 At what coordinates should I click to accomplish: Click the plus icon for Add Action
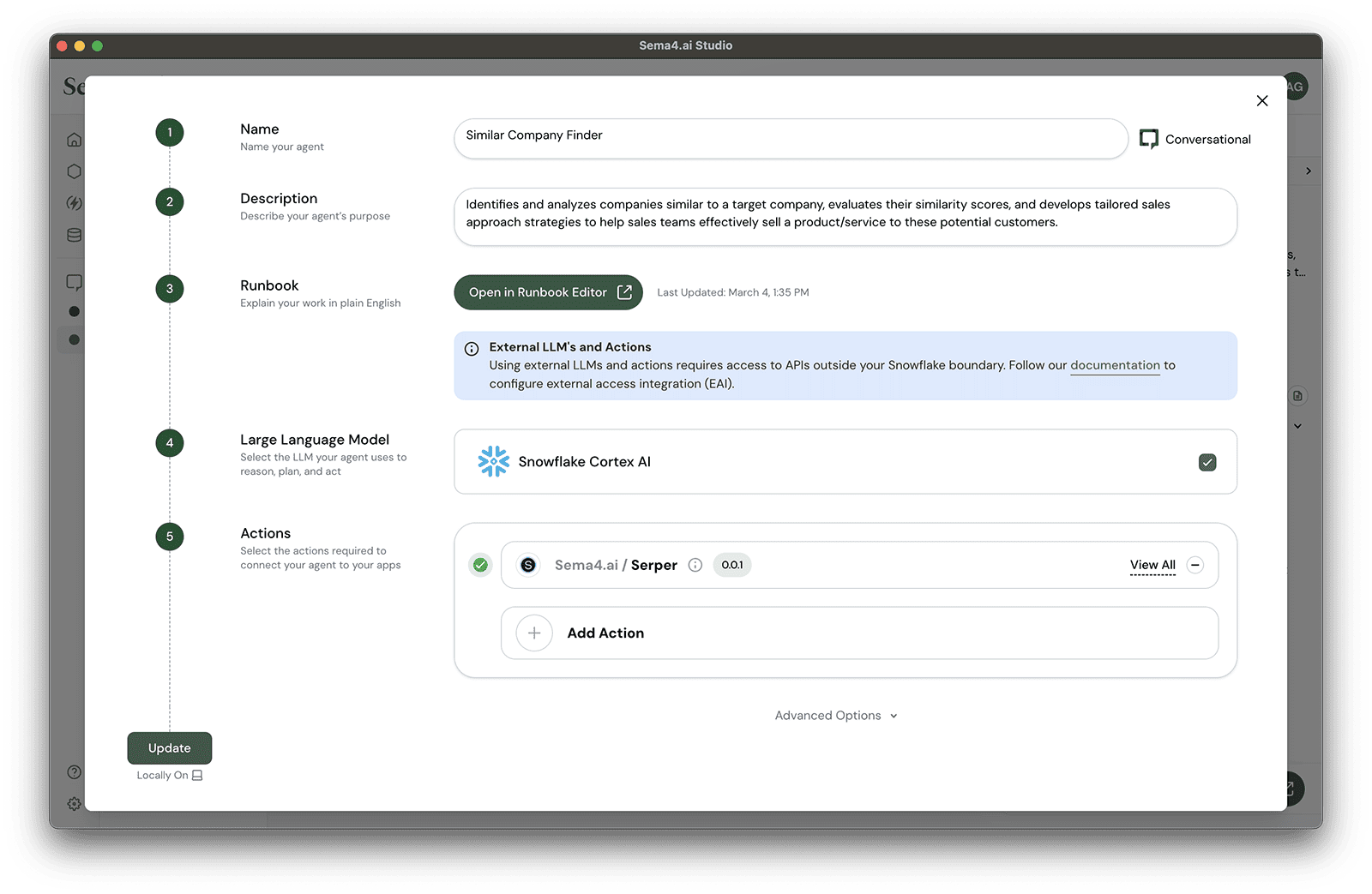pos(534,633)
